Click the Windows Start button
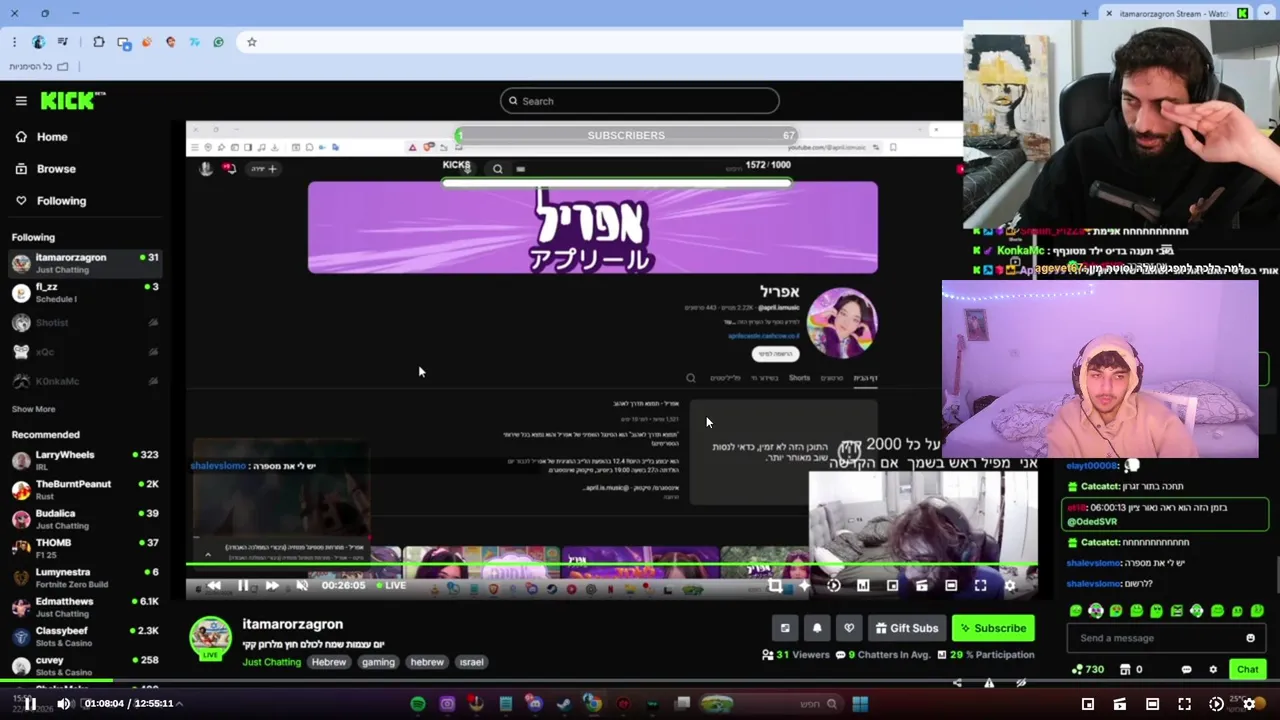The height and width of the screenshot is (720, 1280). (860, 704)
